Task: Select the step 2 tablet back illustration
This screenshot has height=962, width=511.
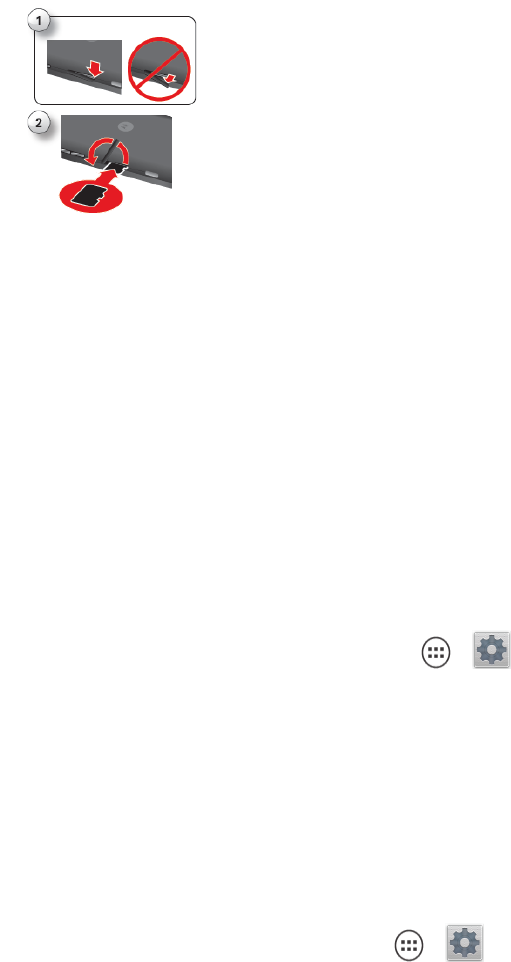Action: (116, 152)
